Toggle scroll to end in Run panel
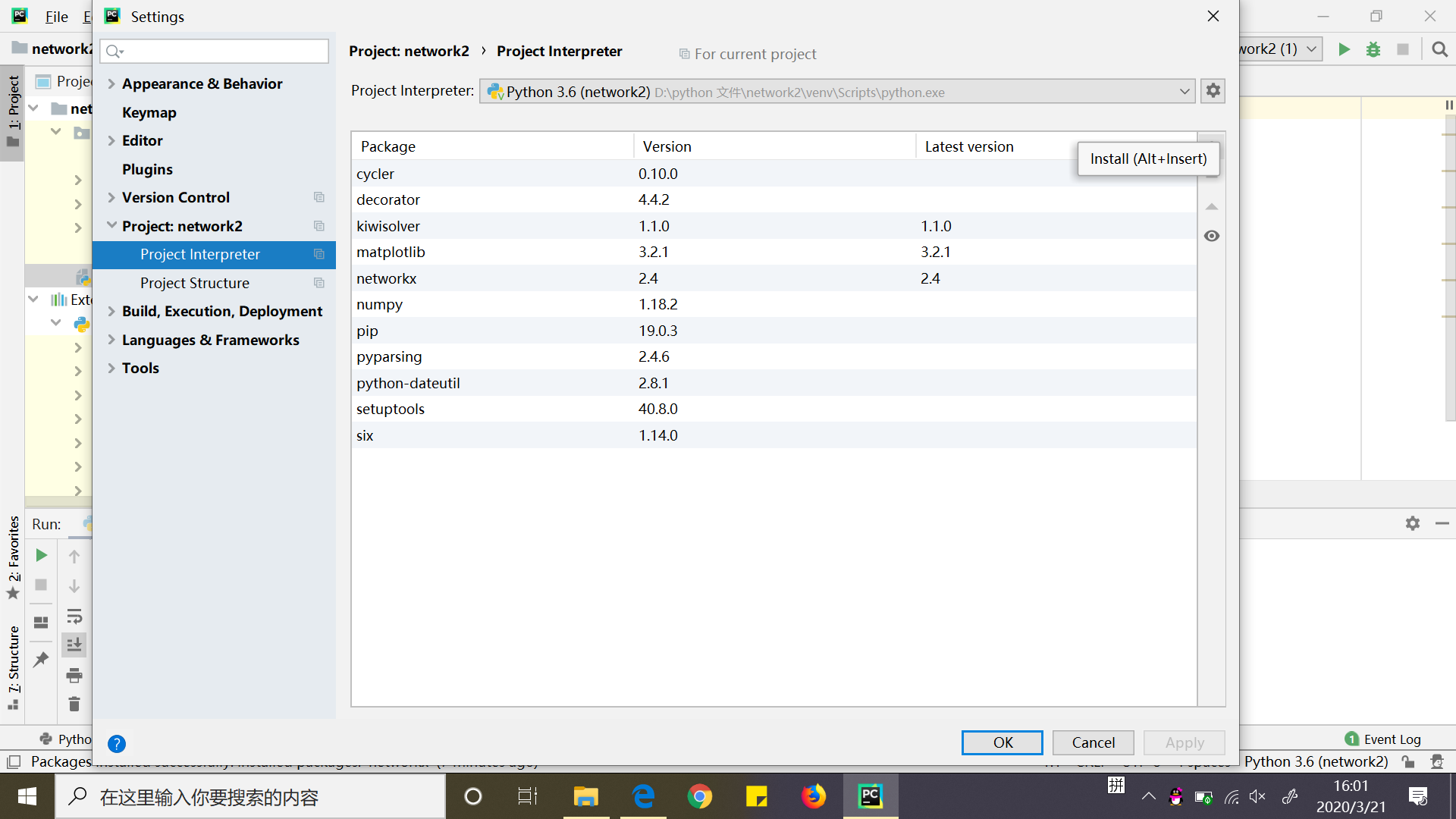Image resolution: width=1456 pixels, height=819 pixels. 74,645
